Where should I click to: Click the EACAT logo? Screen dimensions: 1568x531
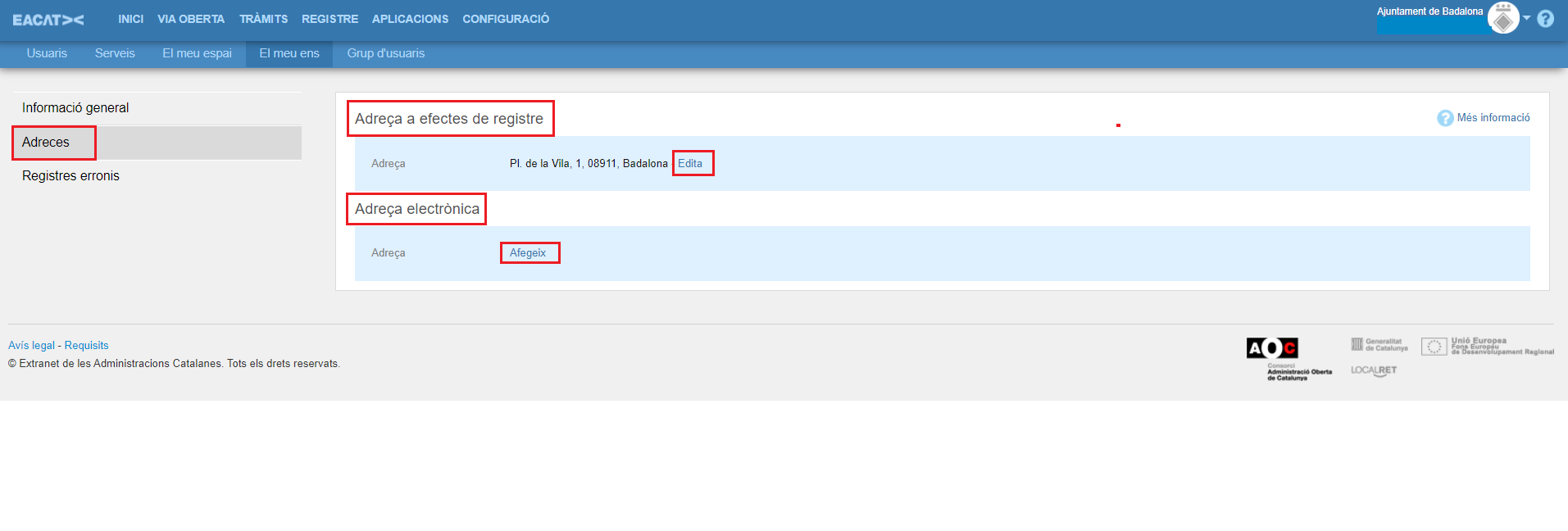[48, 20]
